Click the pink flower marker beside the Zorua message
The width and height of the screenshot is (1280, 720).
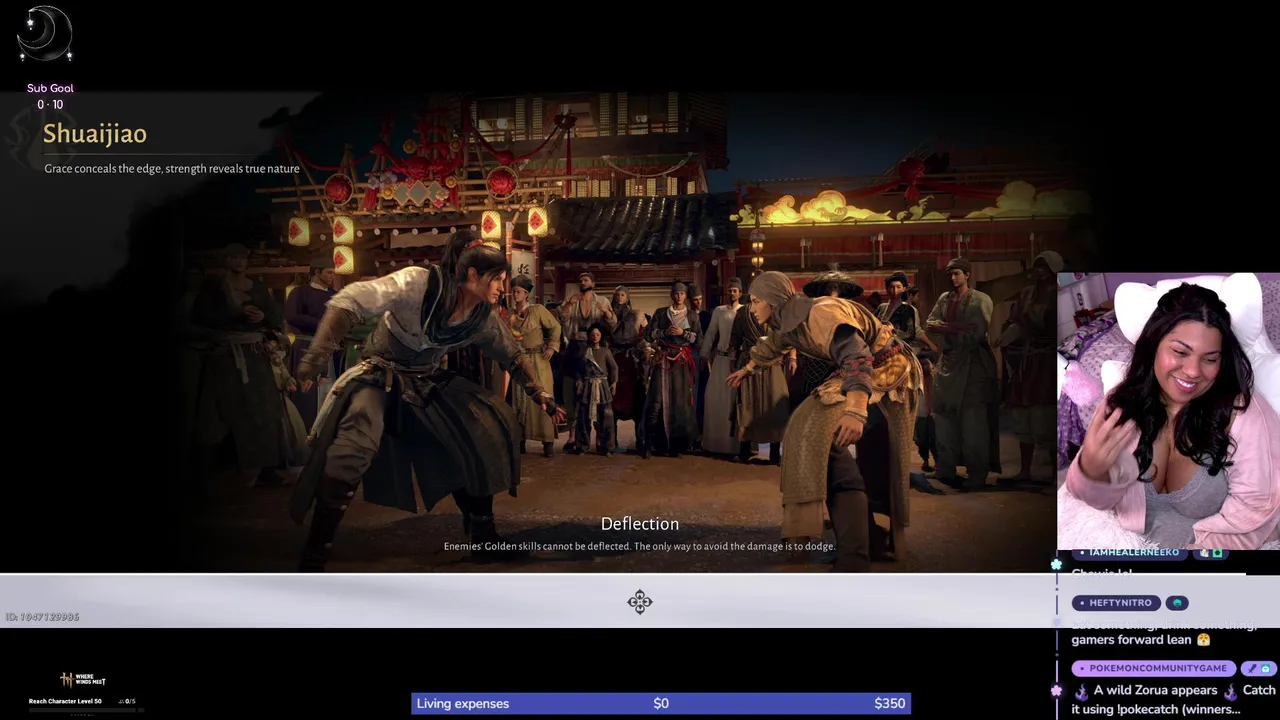click(1056, 690)
